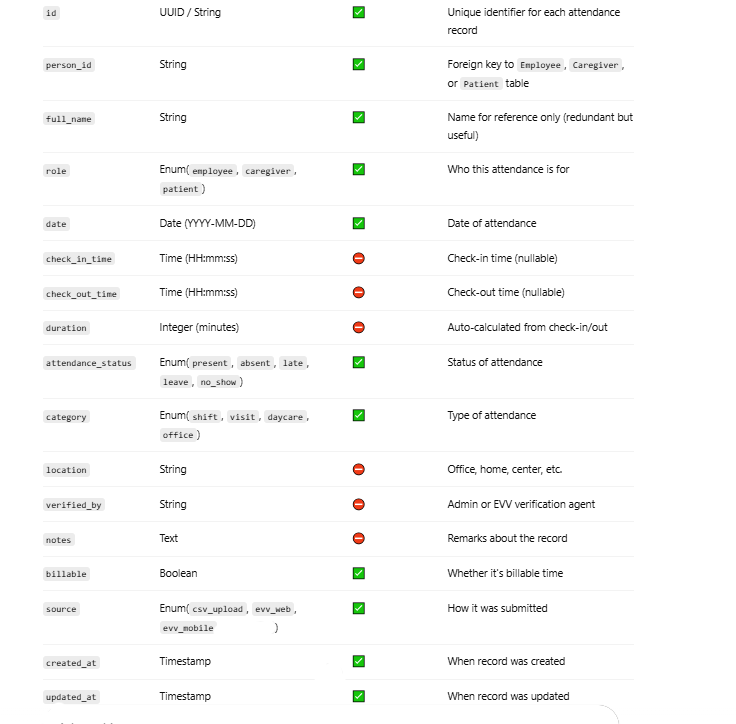Click the green checkmark in the created_at row
Viewport: 736px width, 724px height.
359,661
